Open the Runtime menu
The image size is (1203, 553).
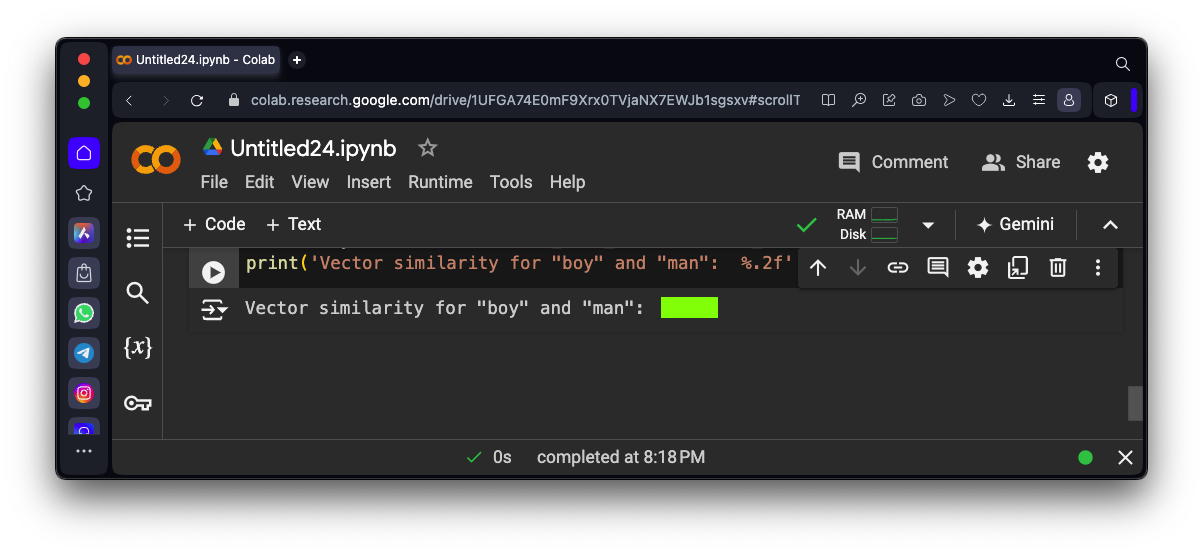[x=440, y=182]
